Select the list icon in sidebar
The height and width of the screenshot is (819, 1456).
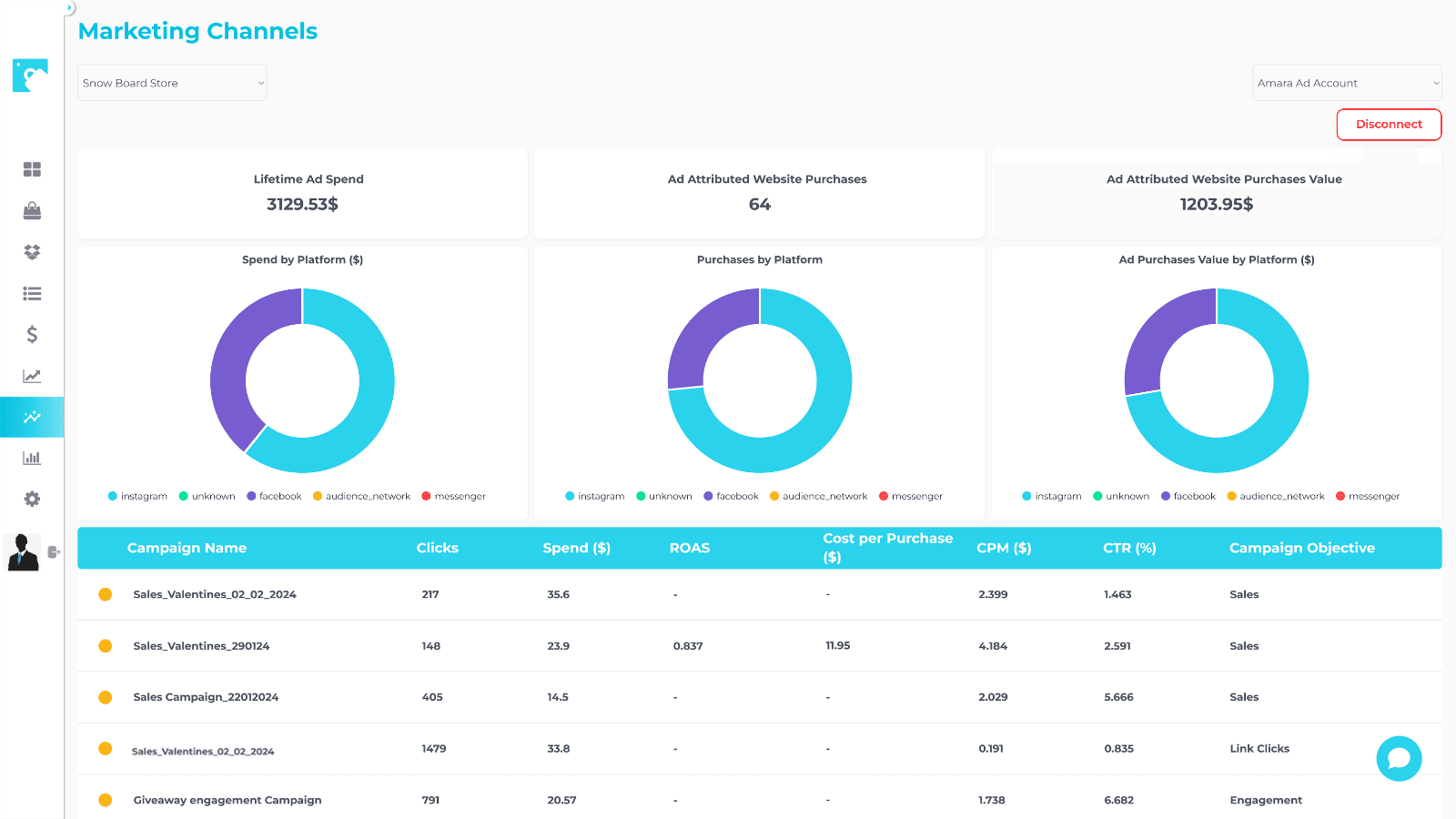coord(32,294)
